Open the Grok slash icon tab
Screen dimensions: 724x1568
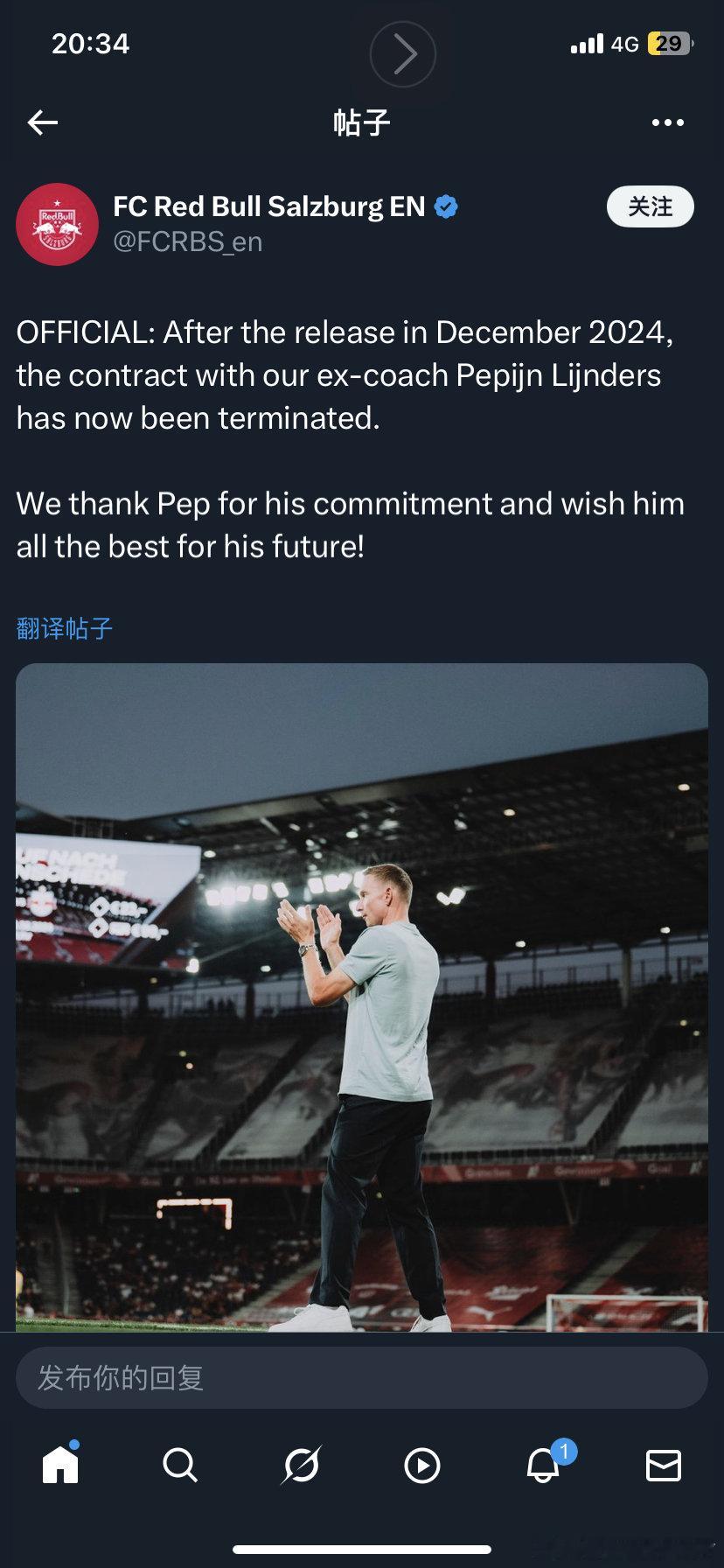coord(301,1465)
